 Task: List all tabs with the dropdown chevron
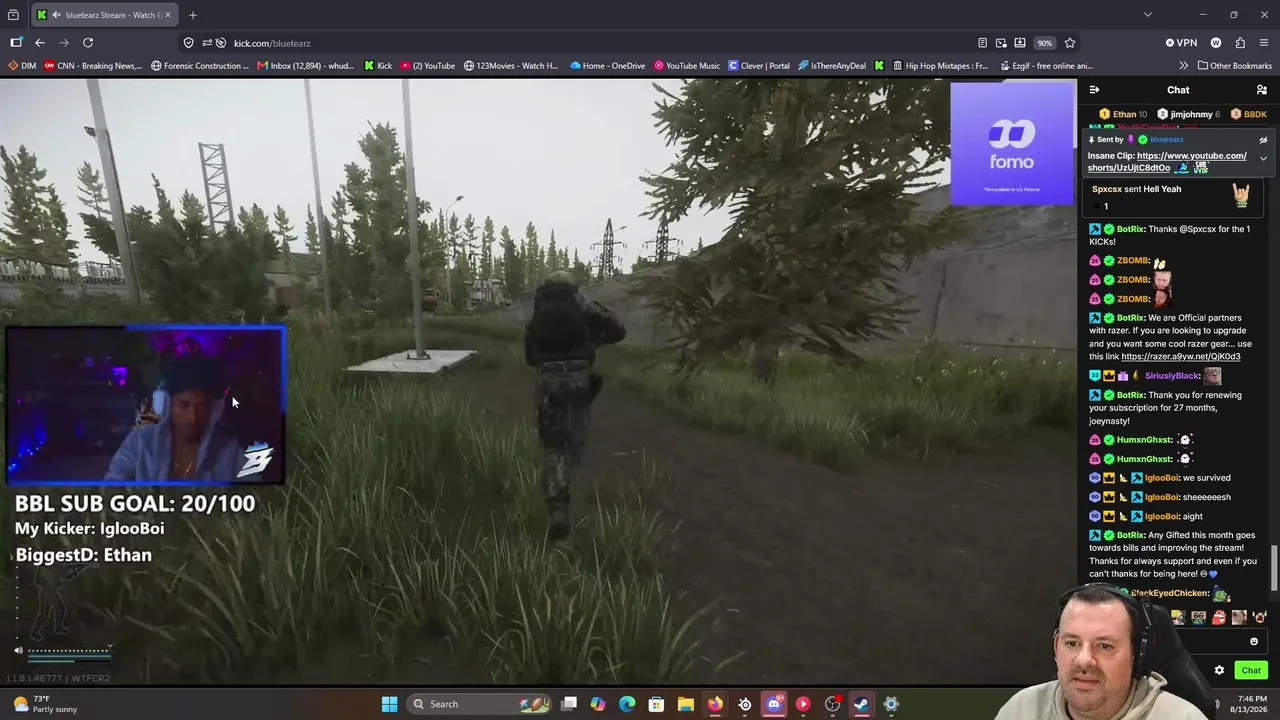(x=1148, y=15)
